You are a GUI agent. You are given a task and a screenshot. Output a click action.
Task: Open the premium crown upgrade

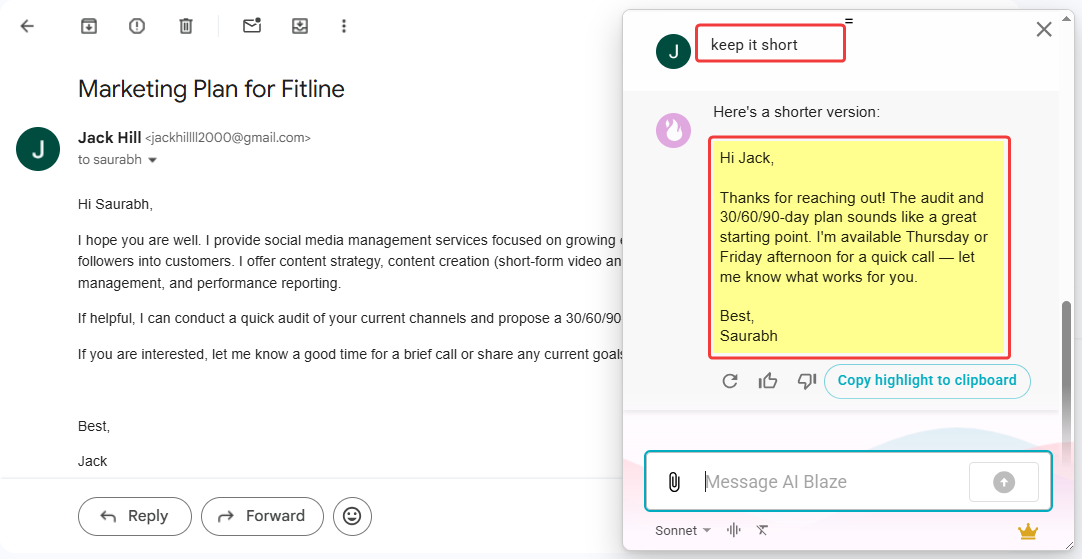(x=1027, y=531)
